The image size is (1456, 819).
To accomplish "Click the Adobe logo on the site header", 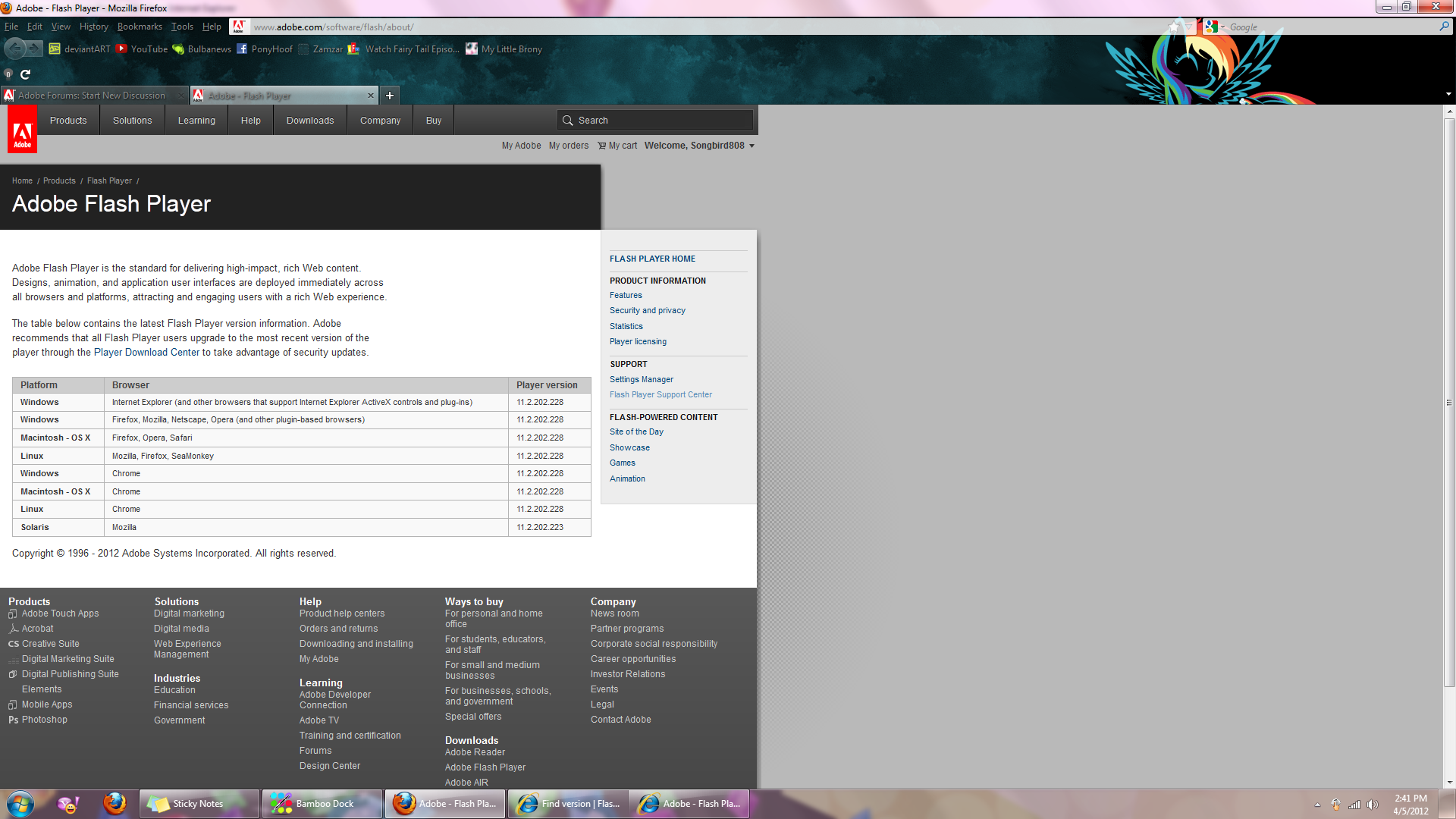I will click(22, 130).
